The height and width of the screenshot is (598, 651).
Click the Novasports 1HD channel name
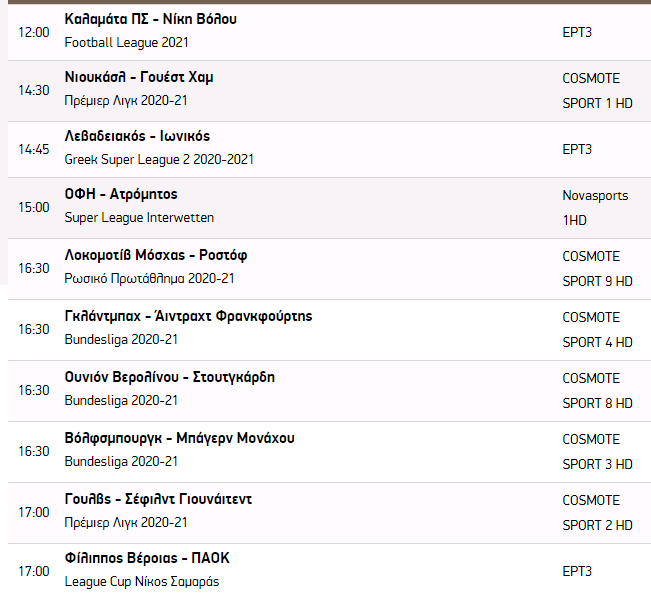pyautogui.click(x=595, y=206)
